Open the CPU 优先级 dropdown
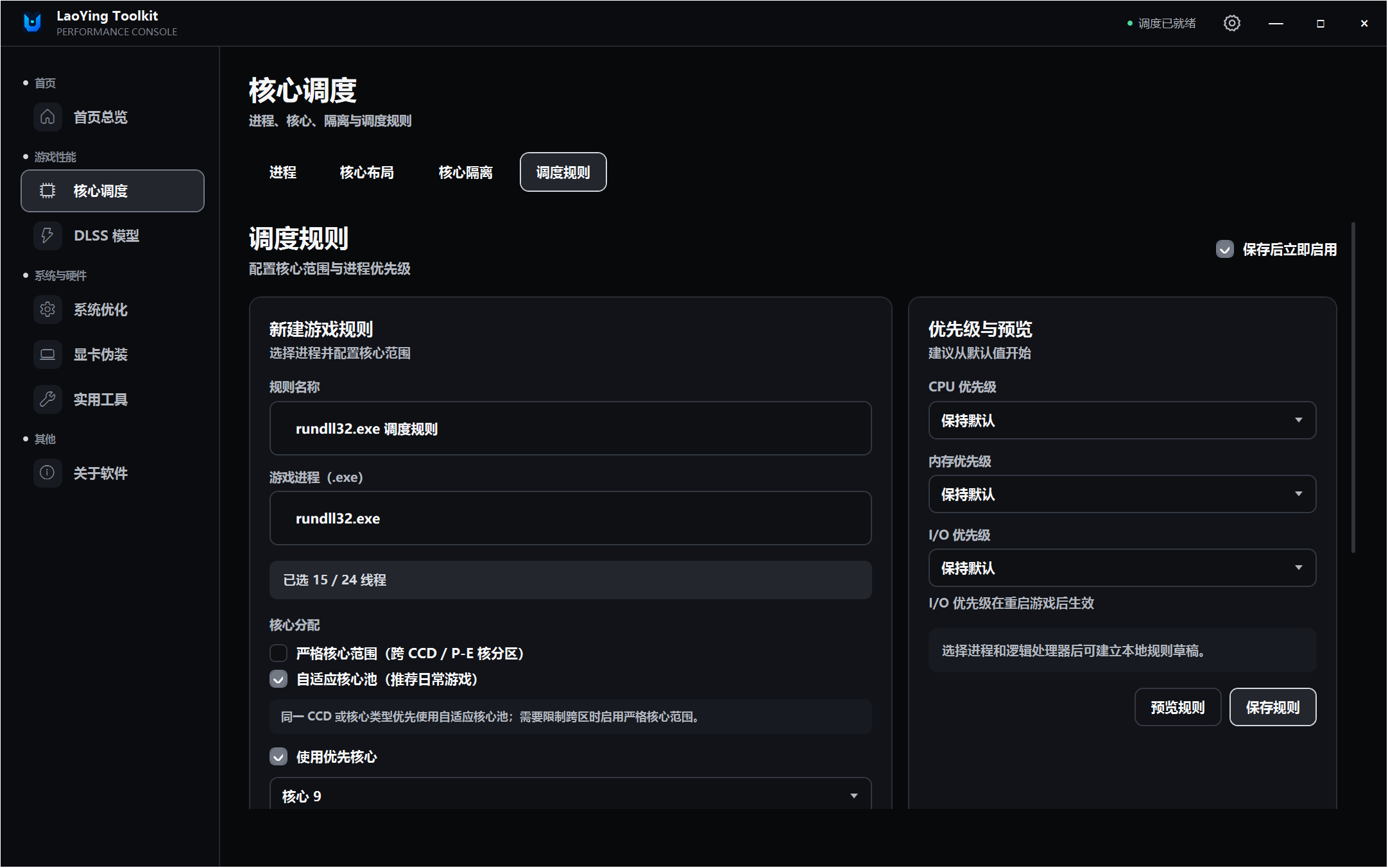This screenshot has height=868, width=1388. click(1122, 420)
